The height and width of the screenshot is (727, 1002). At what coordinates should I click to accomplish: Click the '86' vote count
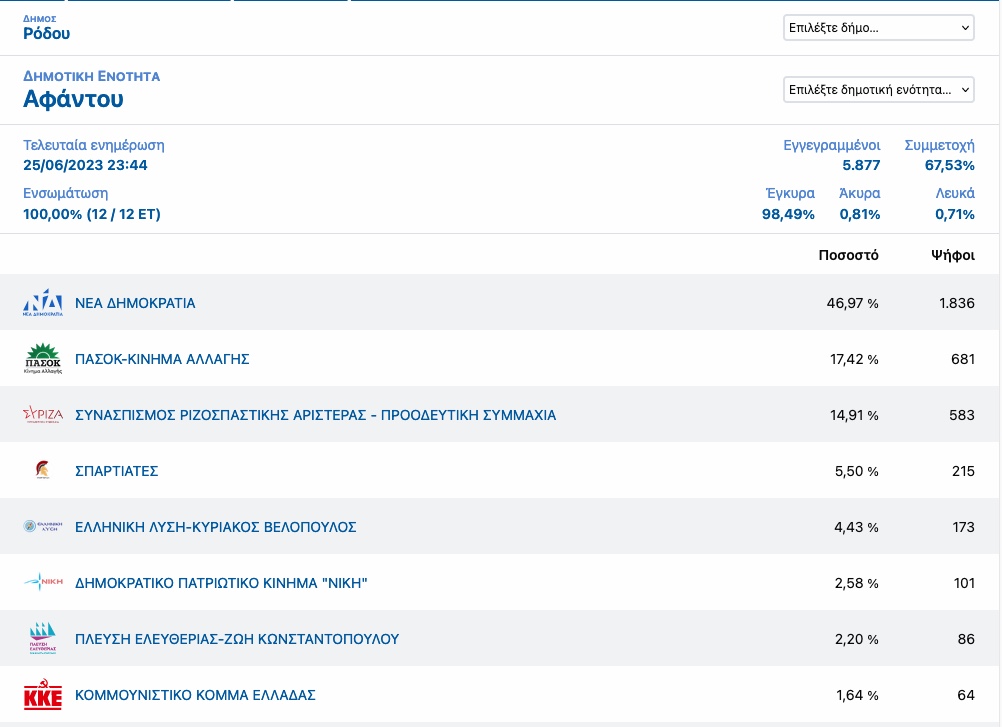point(966,639)
